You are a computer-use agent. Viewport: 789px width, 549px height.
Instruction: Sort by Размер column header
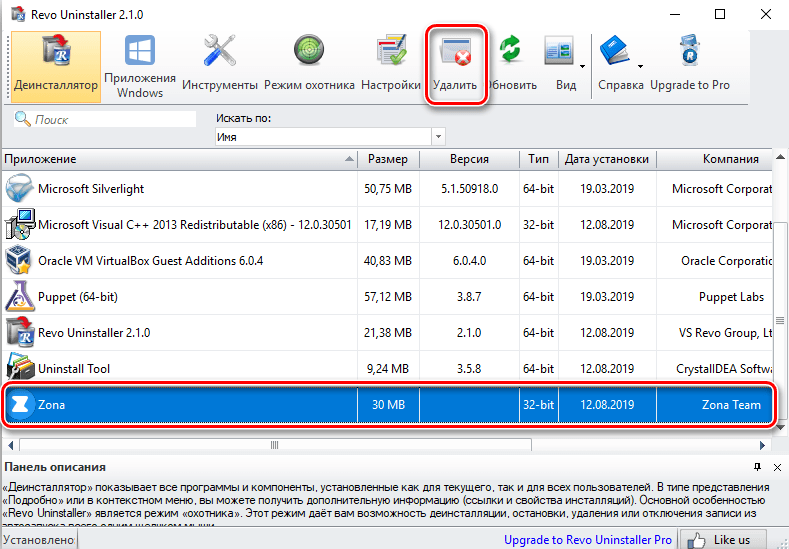388,159
